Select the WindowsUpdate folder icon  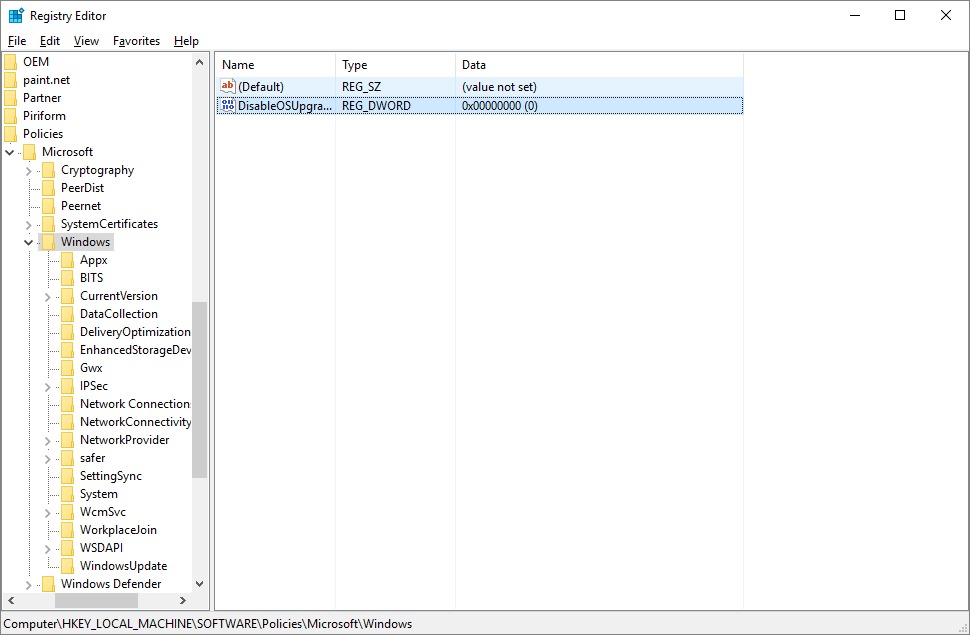click(x=67, y=566)
